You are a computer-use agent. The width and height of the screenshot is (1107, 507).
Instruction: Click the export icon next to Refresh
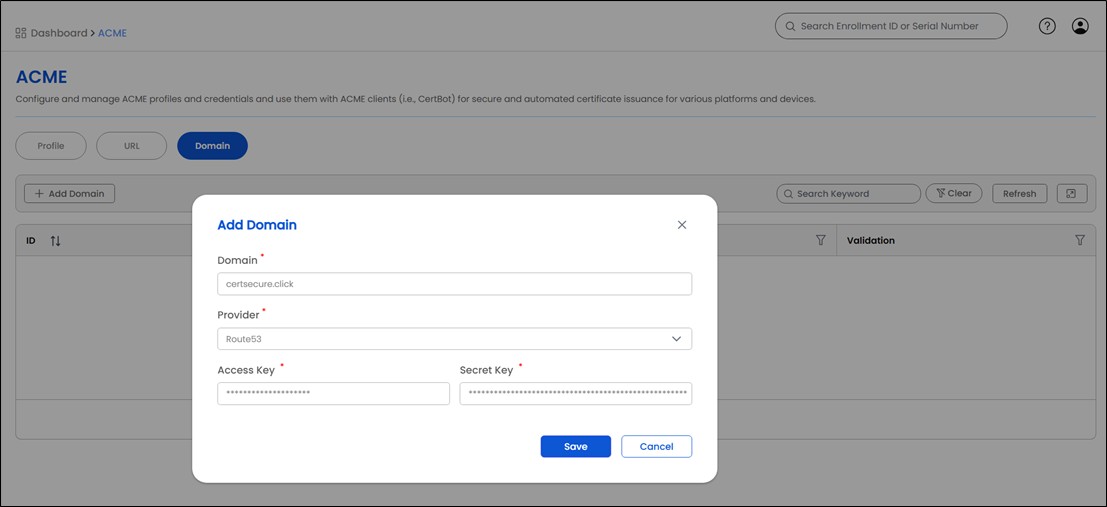click(x=1071, y=193)
